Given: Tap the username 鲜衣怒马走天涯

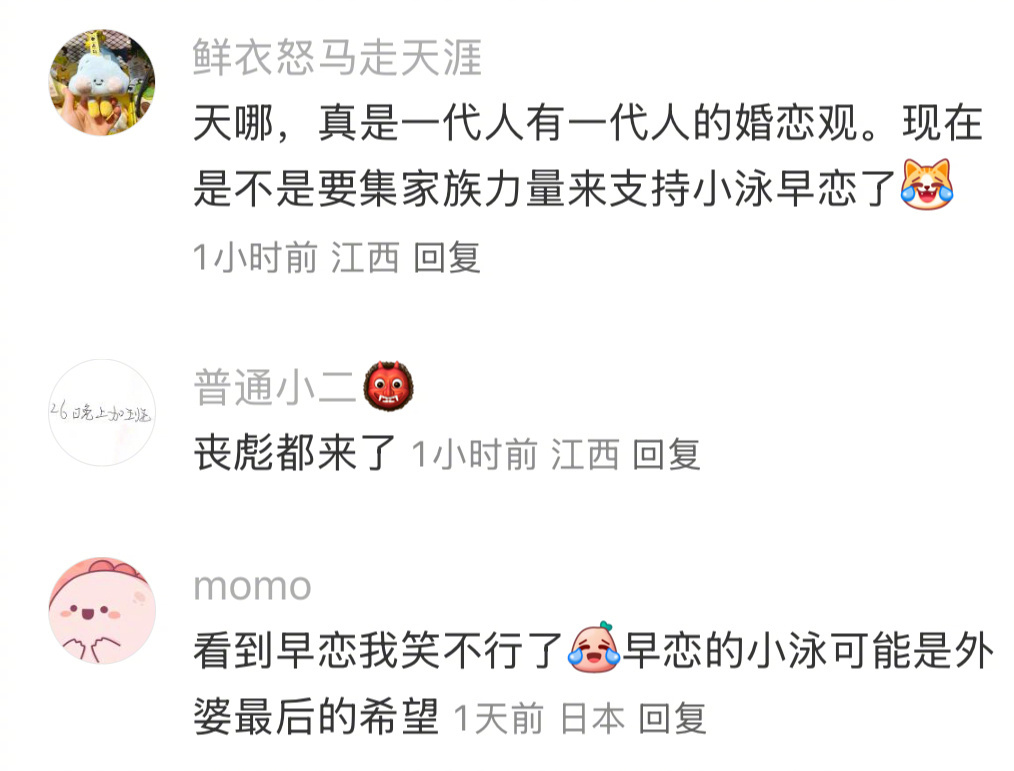Looking at the screenshot, I should coord(338,58).
